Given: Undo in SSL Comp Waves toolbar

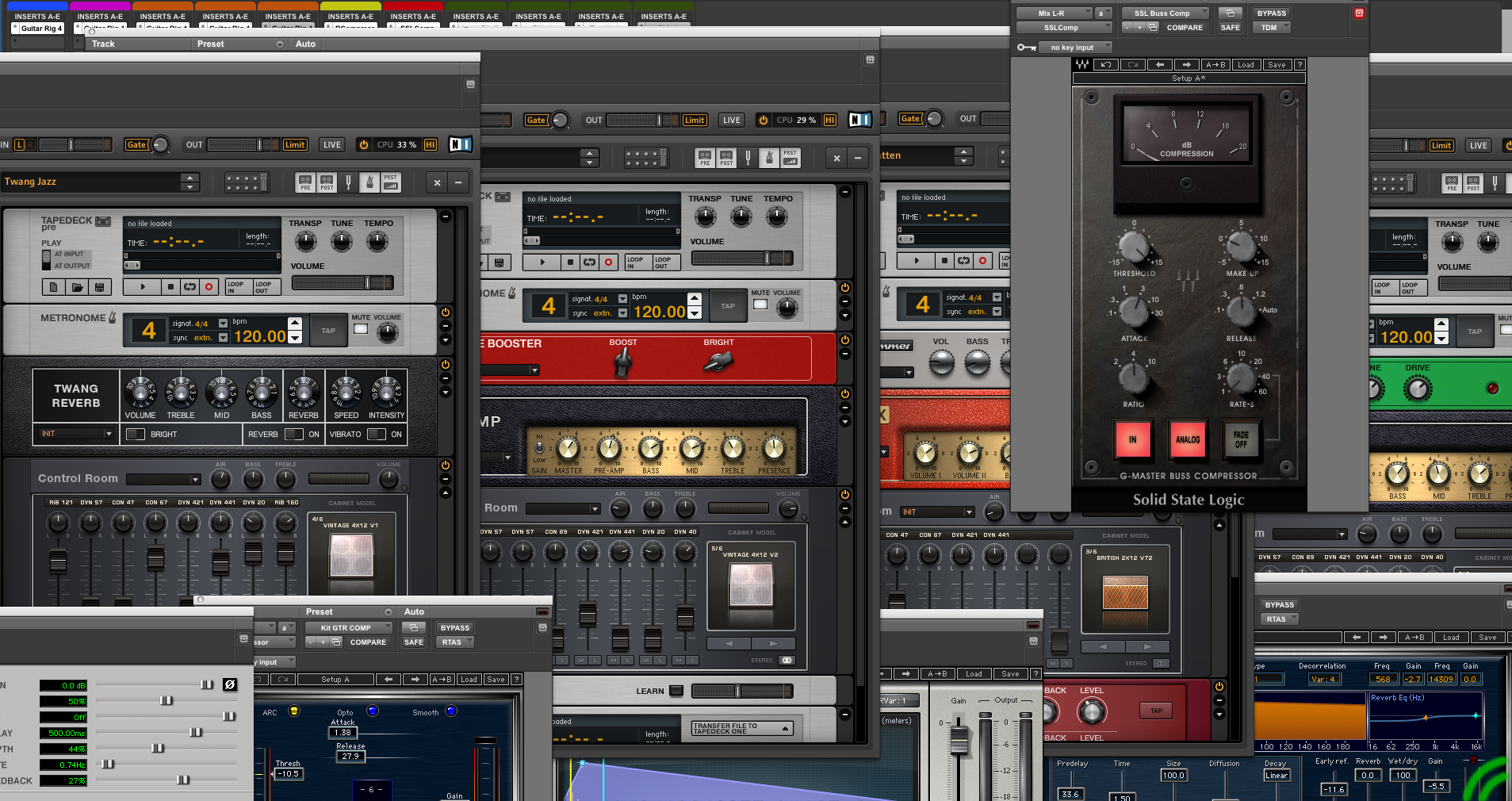Looking at the screenshot, I should click(1106, 65).
